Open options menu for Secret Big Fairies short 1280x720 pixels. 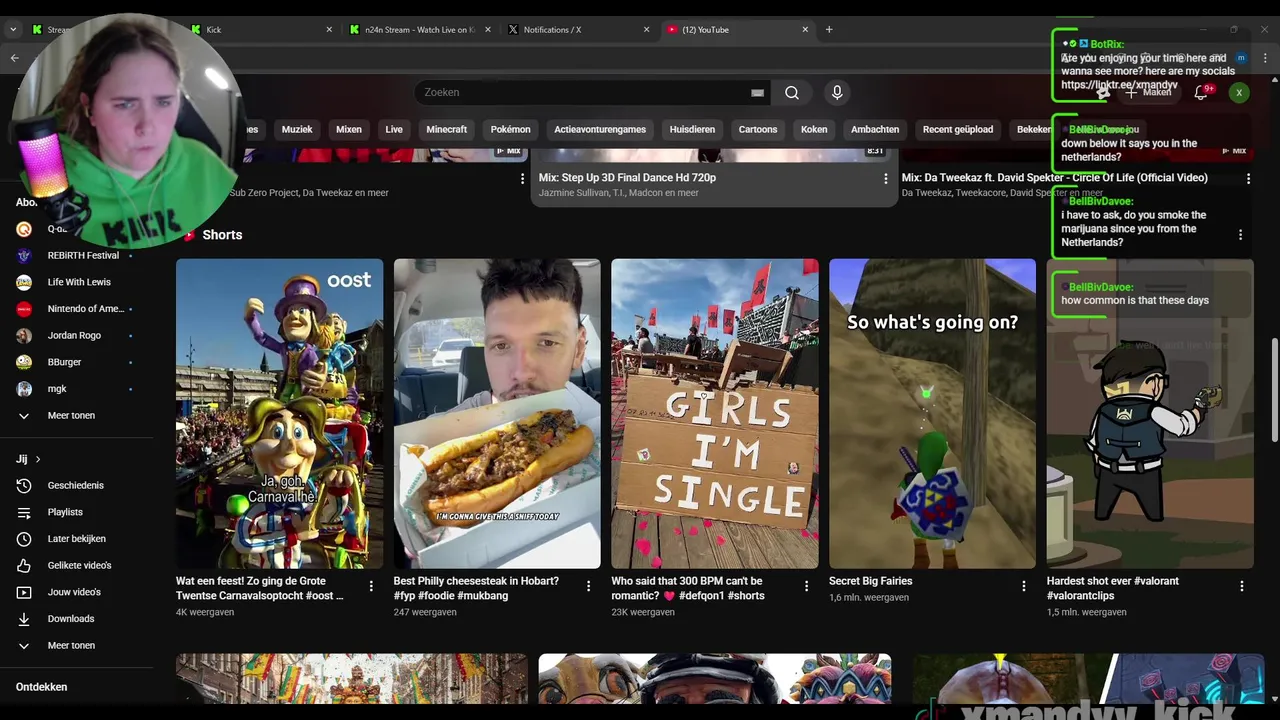(1024, 586)
